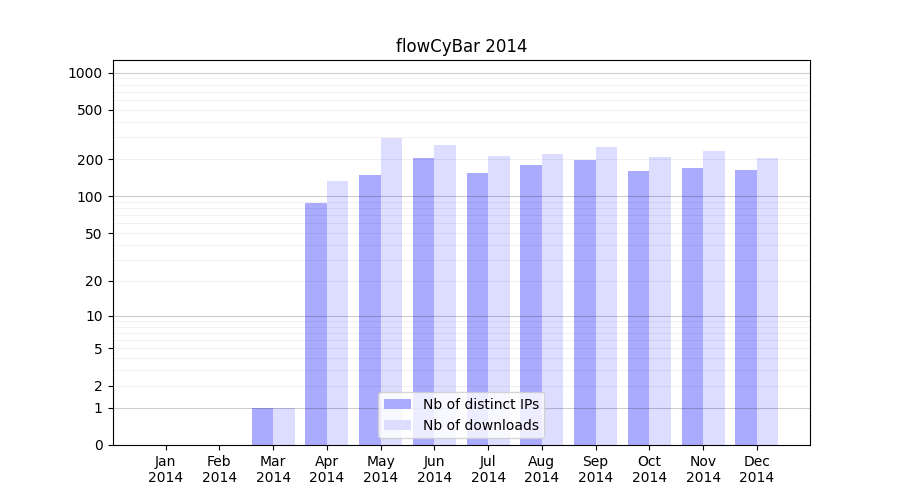The width and height of the screenshot is (900, 500).
Task: Select the Dec 2014 x-axis label
Action: pyautogui.click(x=757, y=469)
